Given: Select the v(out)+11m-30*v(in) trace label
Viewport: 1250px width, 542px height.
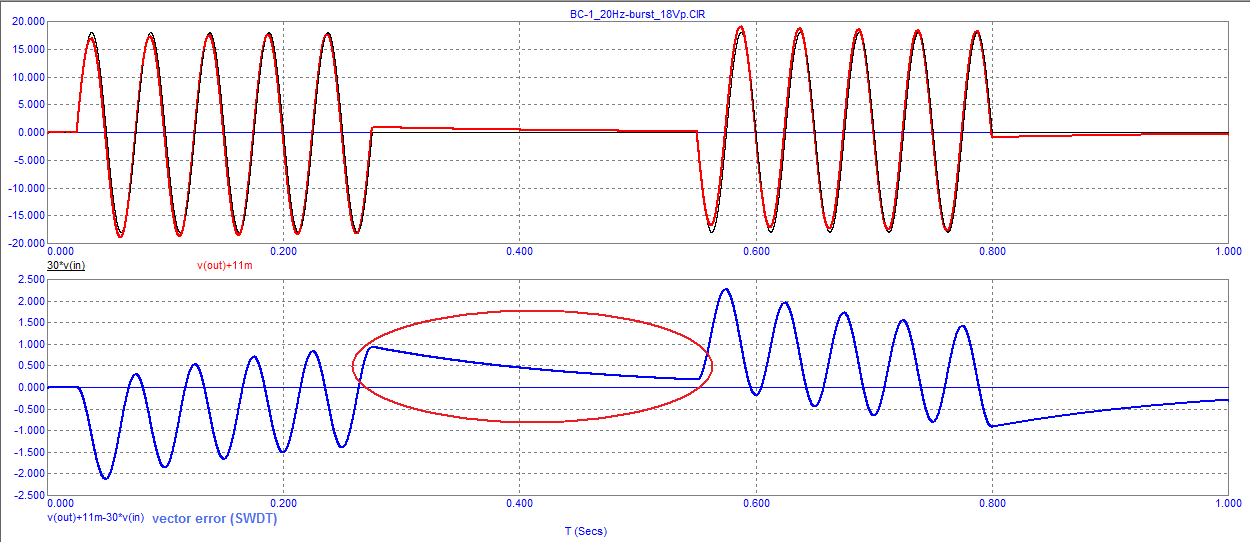Looking at the screenshot, I should coord(96,518).
